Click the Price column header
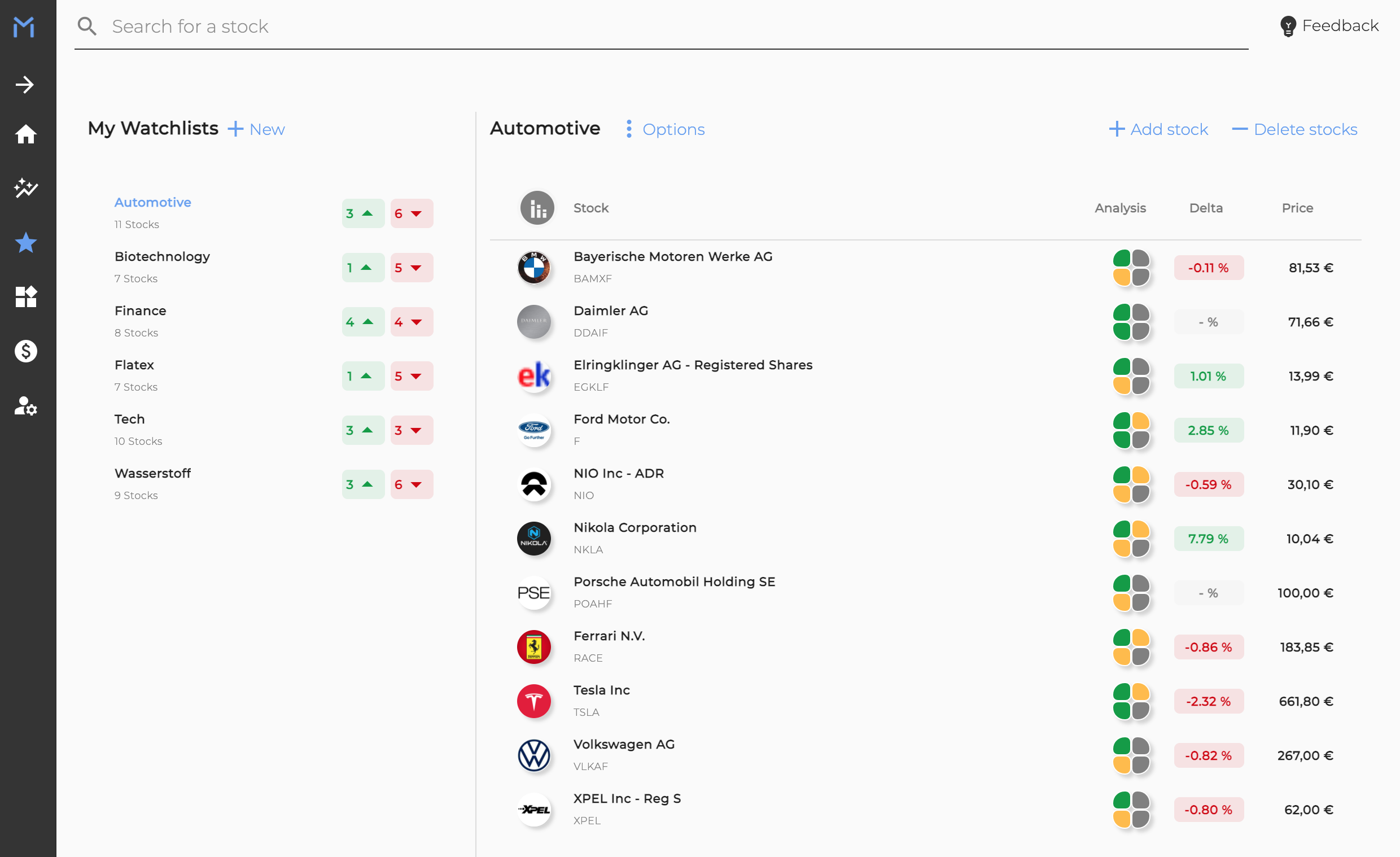 (1297, 208)
